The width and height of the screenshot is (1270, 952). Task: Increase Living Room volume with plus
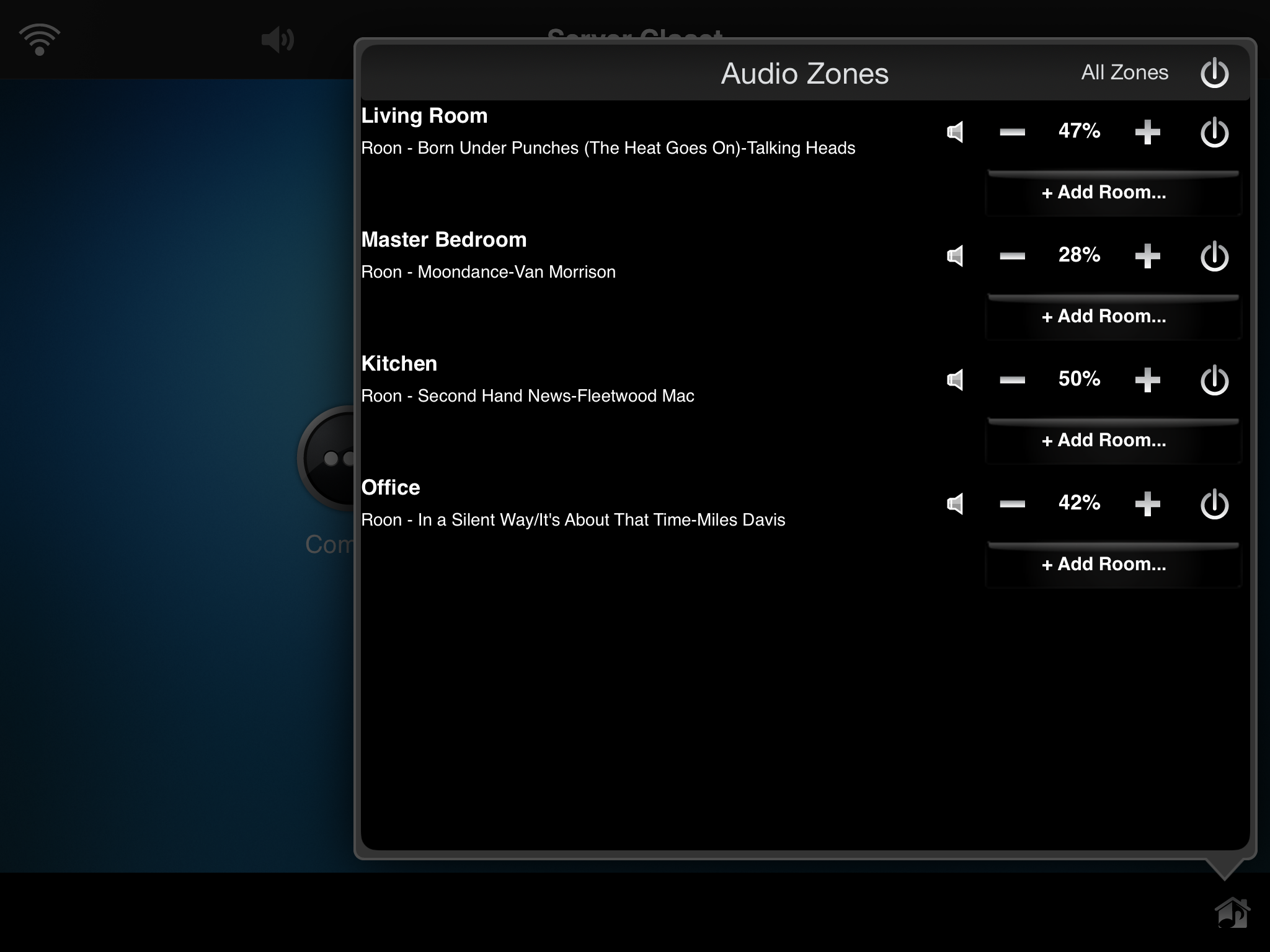coord(1147,132)
